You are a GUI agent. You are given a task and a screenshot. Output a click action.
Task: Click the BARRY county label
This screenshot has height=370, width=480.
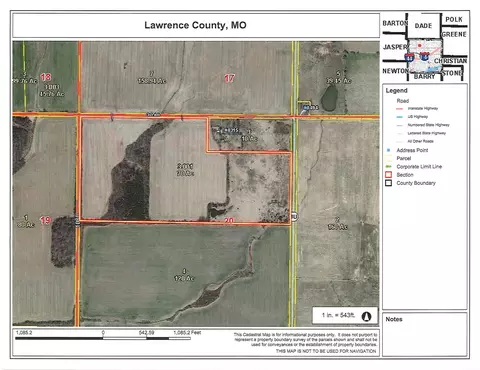[424, 76]
